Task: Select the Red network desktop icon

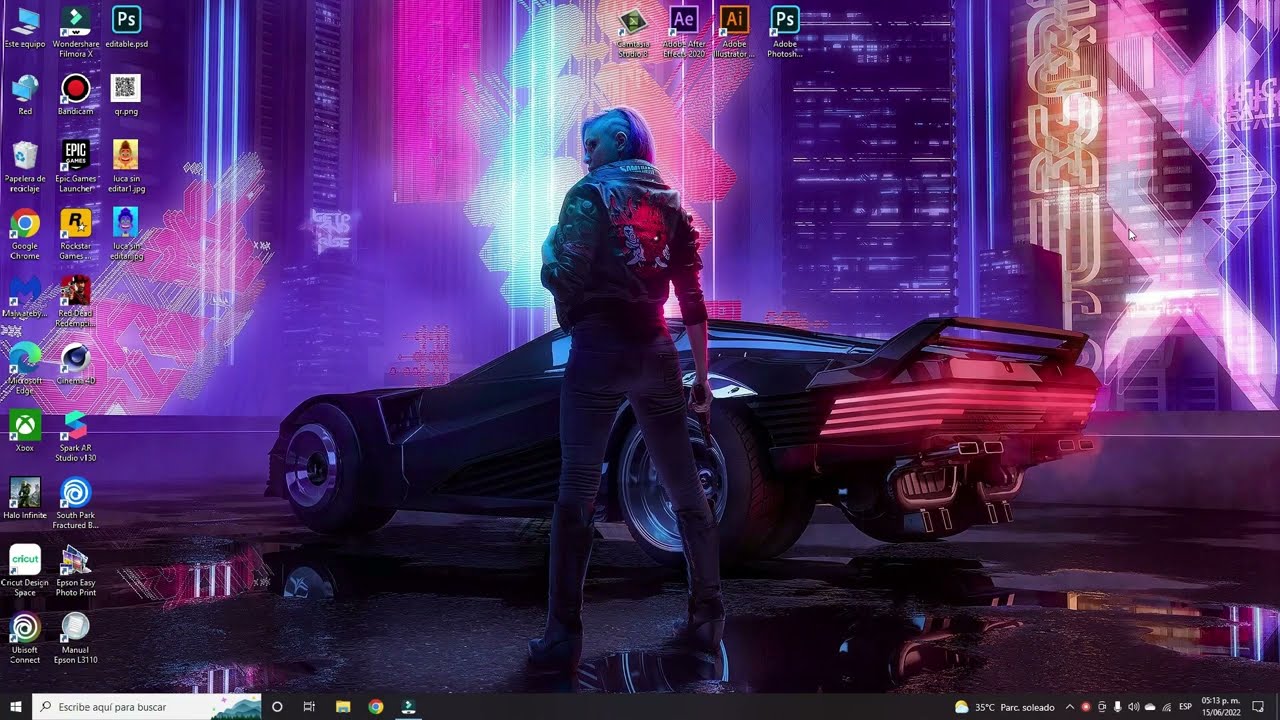Action: pyautogui.click(x=25, y=96)
